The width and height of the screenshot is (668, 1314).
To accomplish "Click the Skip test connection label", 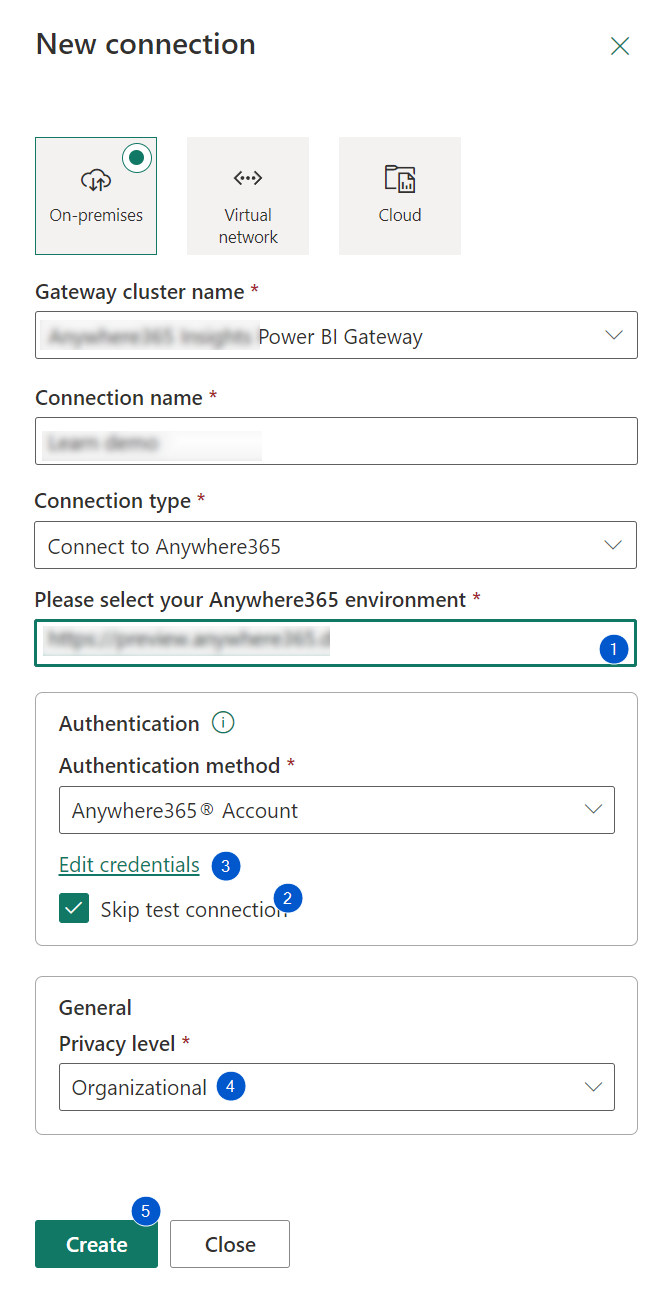I will click(x=193, y=909).
